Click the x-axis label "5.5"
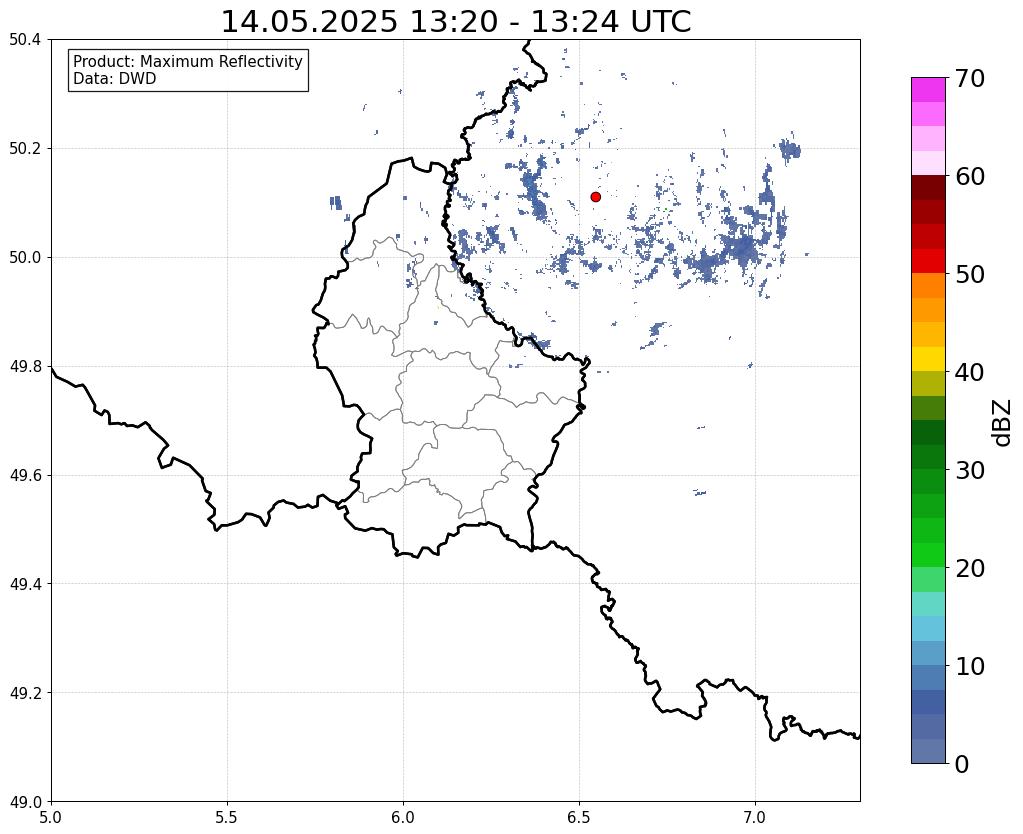The image size is (1023, 834). point(227,818)
